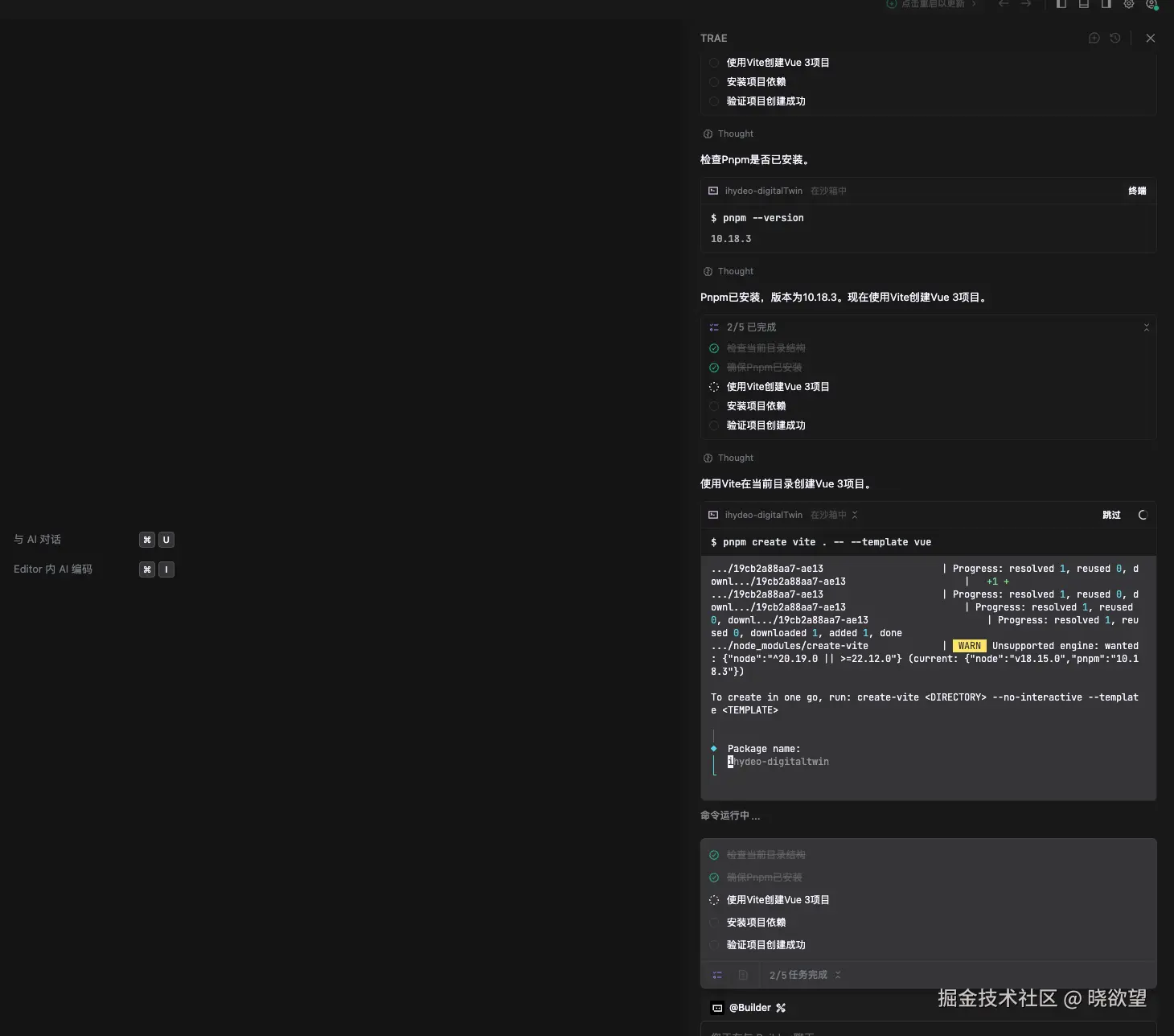Collapse the 2/5 已完成 task list
This screenshot has height=1036, width=1174.
click(x=1146, y=327)
